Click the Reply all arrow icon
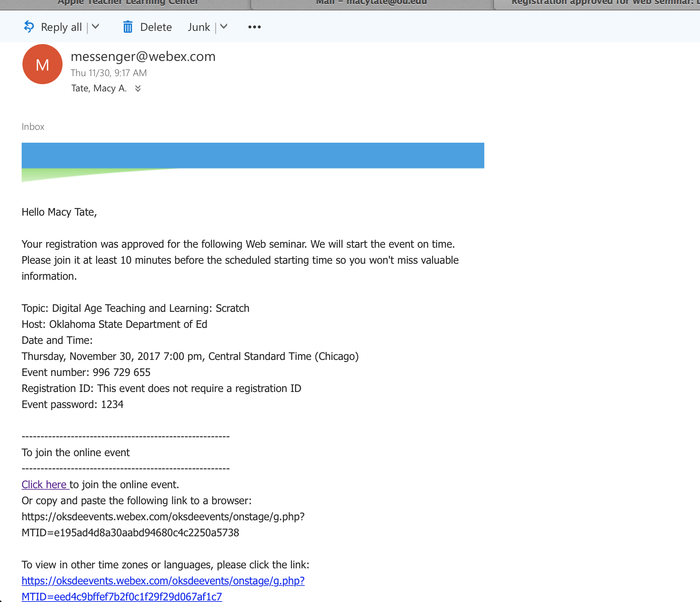The height and width of the screenshot is (602, 700). coord(29,27)
